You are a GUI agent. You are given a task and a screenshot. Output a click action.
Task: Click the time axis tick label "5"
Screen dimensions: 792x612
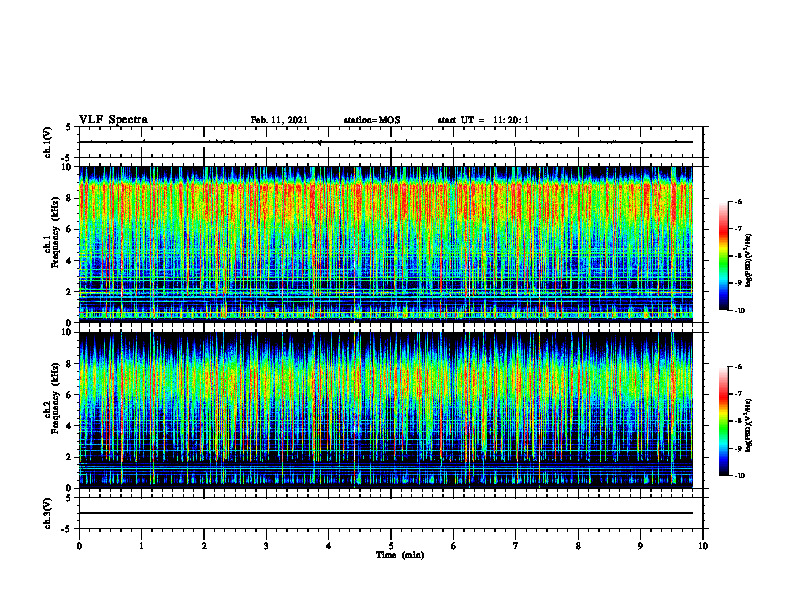tap(391, 546)
